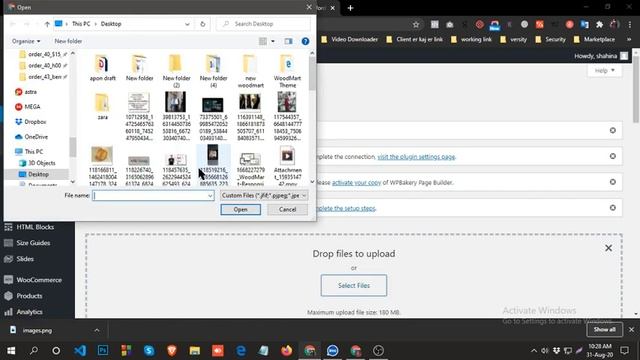Open Visual Studio Code from the taskbar
The image size is (640, 360).
tap(80, 351)
